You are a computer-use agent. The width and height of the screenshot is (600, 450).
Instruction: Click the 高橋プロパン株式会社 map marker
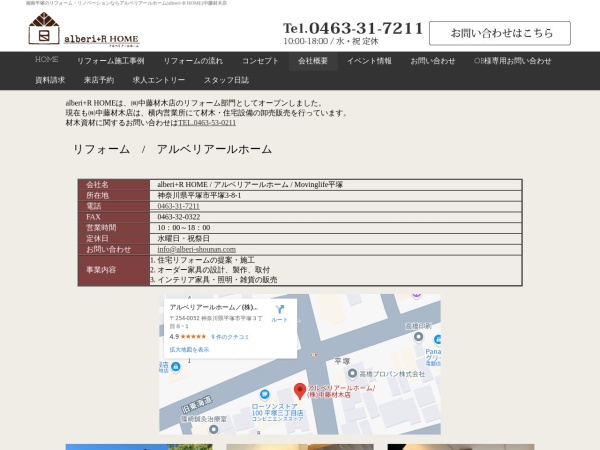(x=352, y=373)
